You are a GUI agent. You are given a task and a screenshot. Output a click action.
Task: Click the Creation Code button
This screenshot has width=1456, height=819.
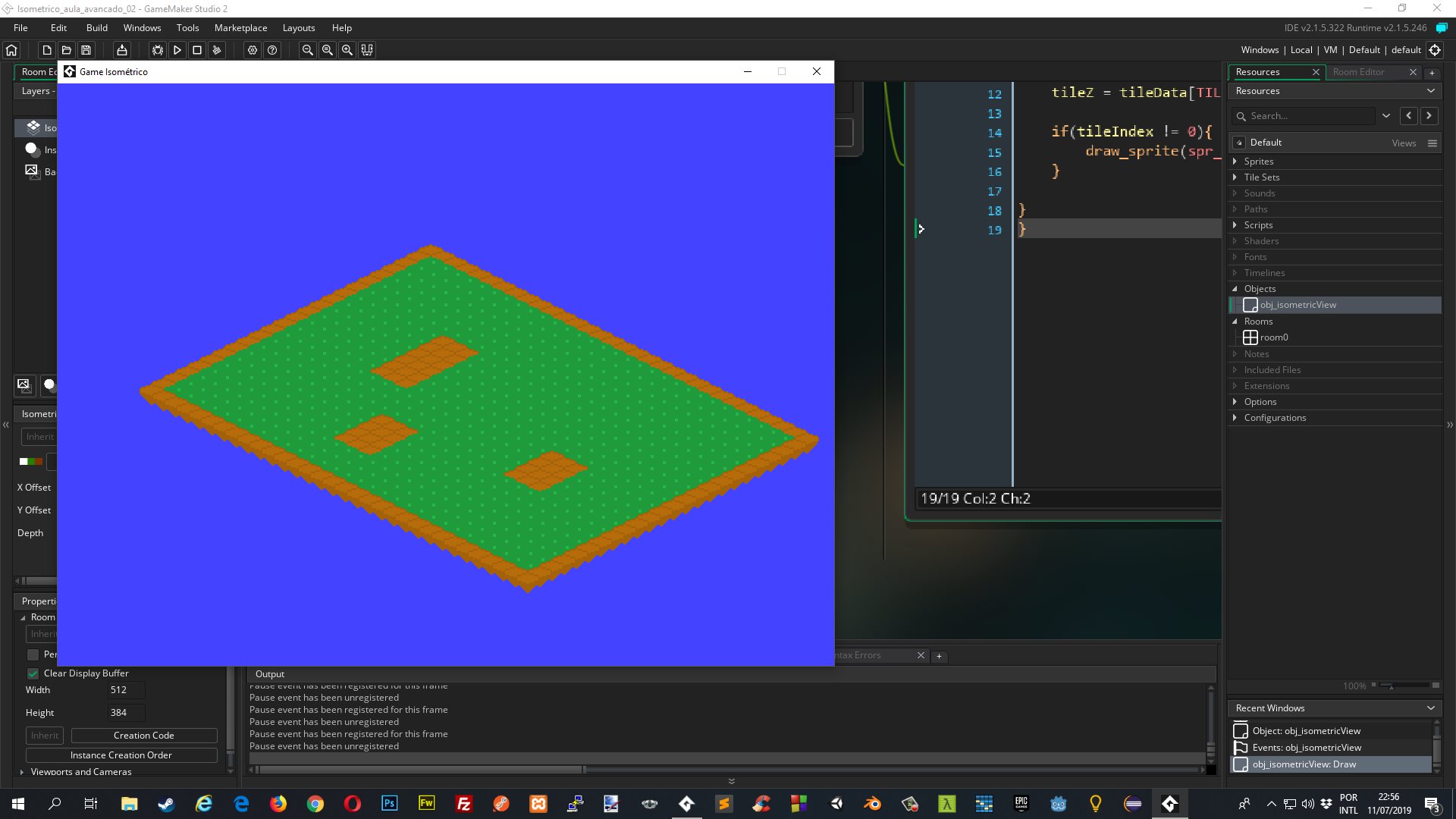coord(143,734)
